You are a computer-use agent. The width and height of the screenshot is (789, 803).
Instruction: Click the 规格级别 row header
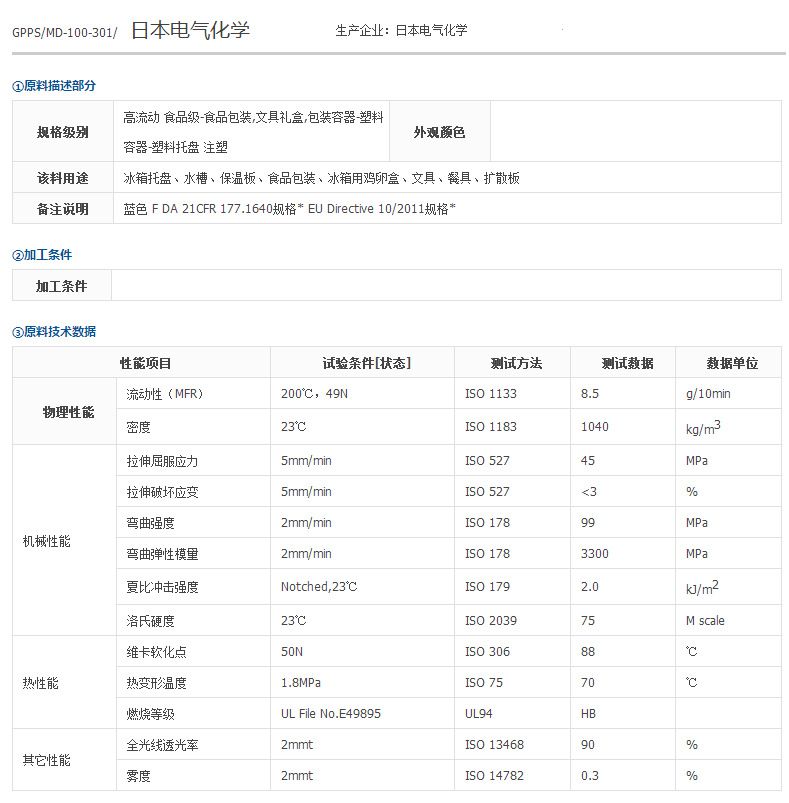point(62,132)
